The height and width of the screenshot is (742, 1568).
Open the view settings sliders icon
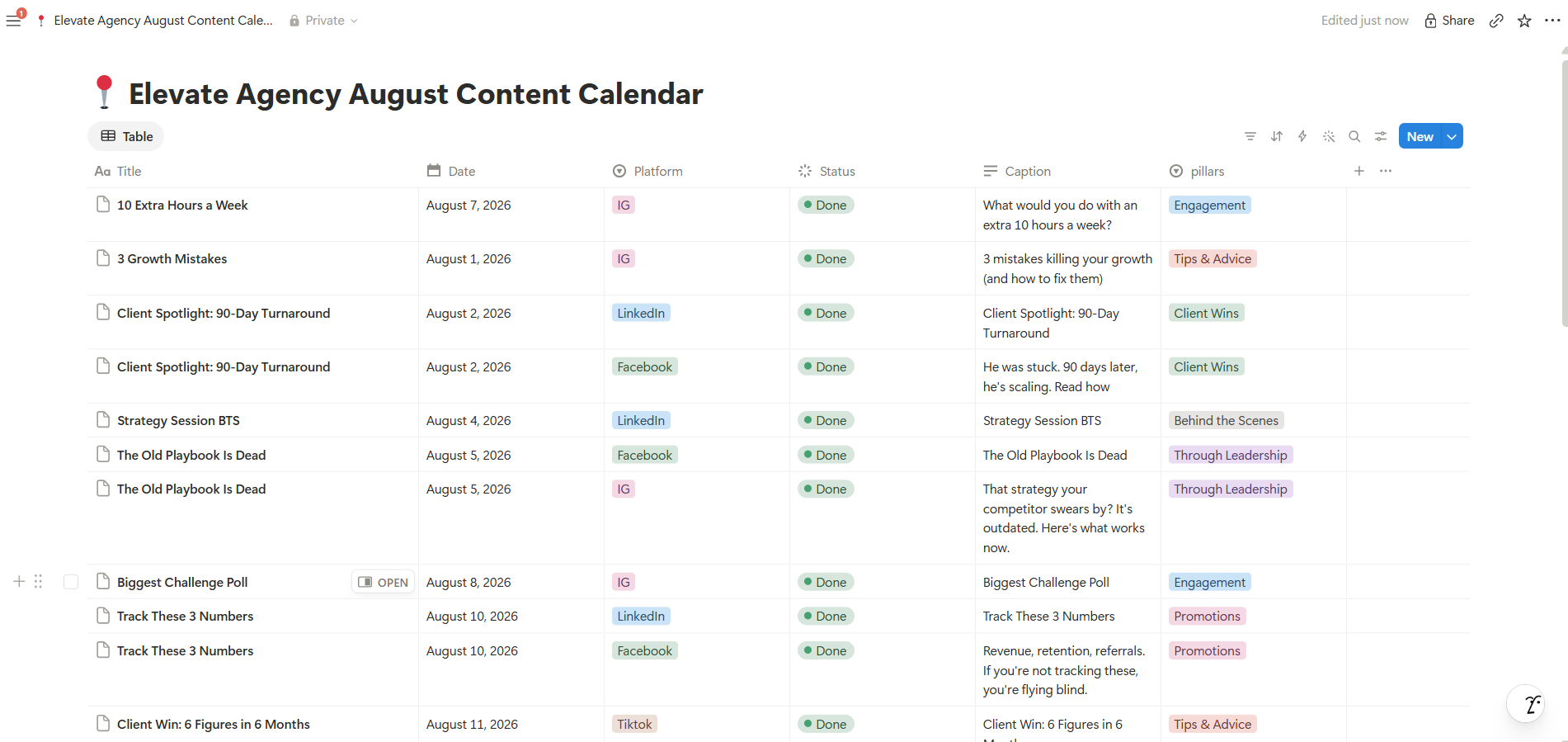pos(1381,136)
